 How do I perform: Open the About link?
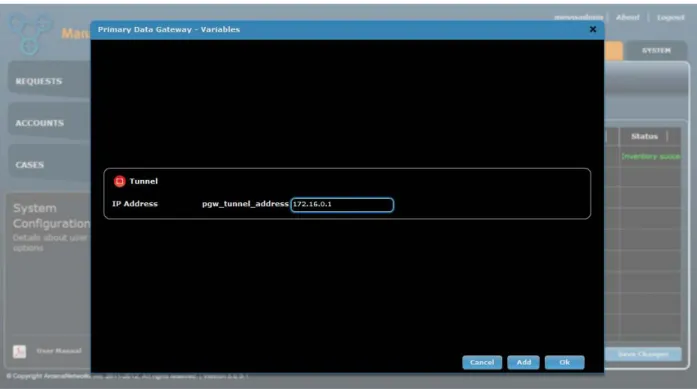coord(628,17)
